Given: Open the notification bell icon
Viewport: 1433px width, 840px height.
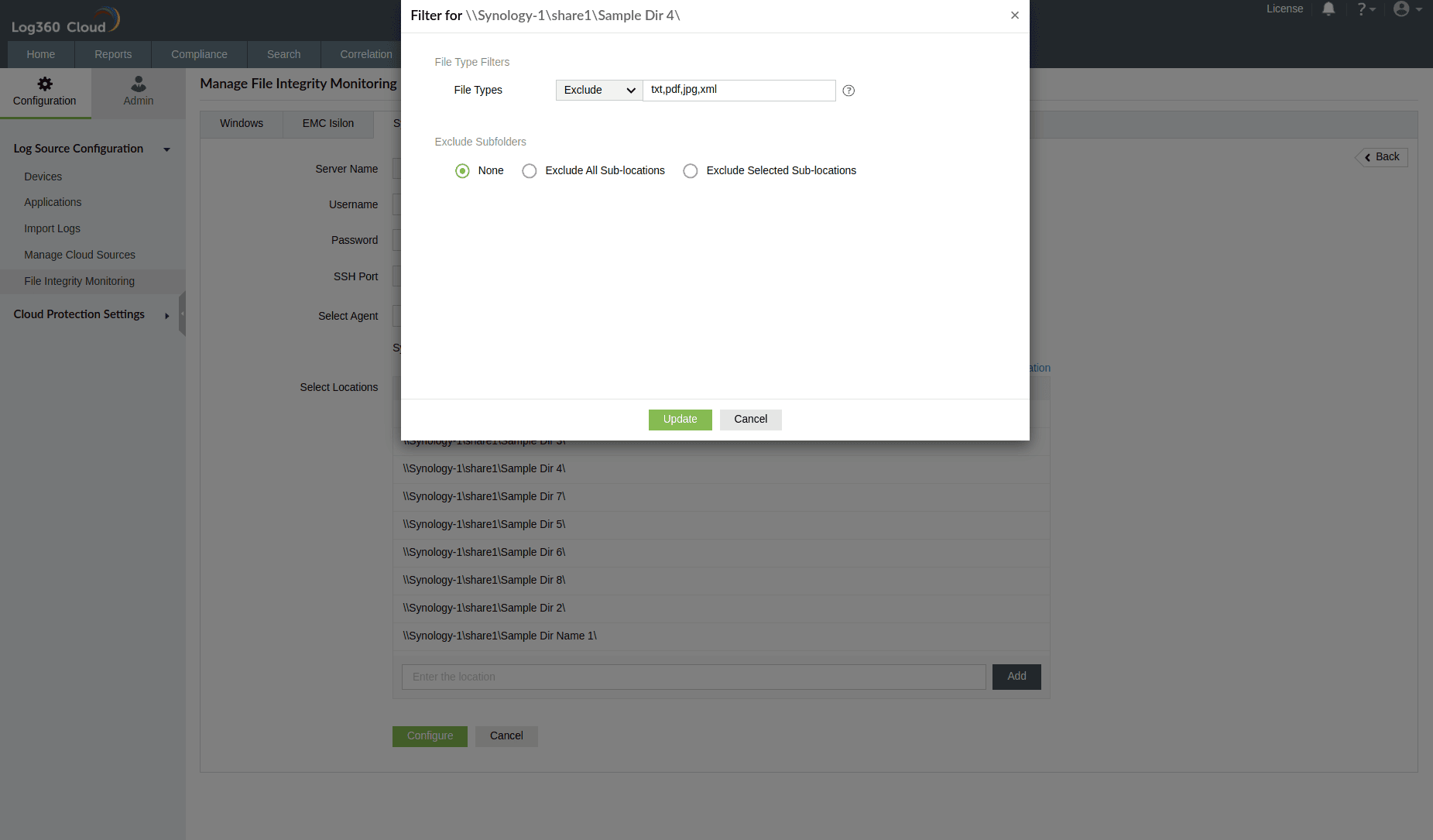Looking at the screenshot, I should click(1328, 9).
